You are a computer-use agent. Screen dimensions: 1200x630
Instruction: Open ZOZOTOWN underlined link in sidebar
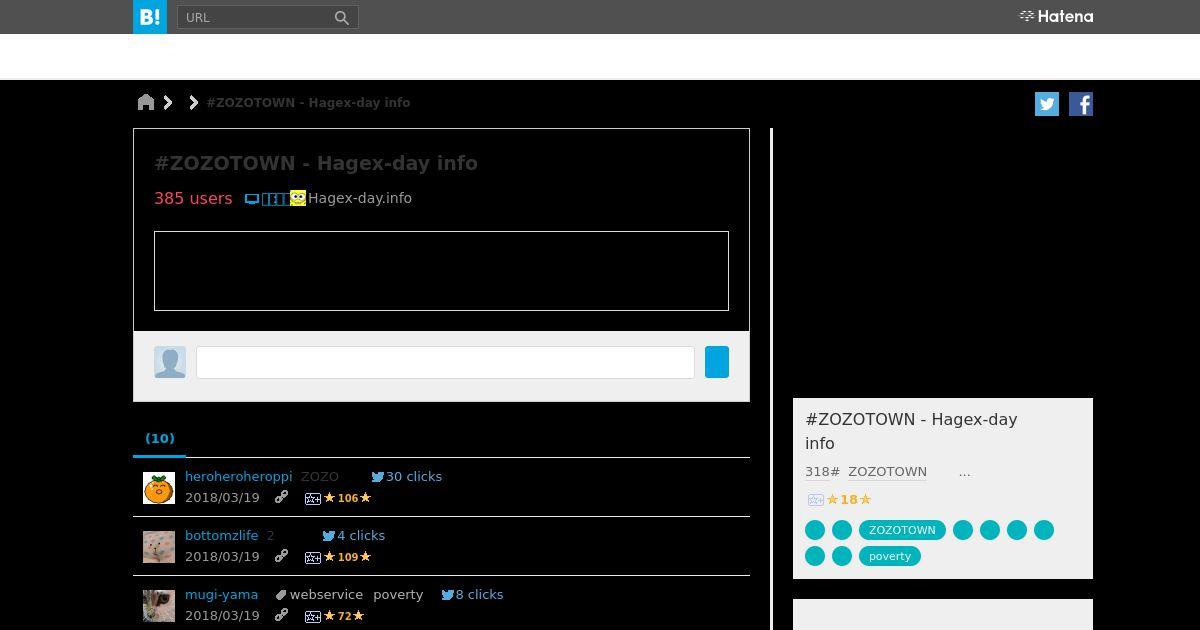coord(887,472)
